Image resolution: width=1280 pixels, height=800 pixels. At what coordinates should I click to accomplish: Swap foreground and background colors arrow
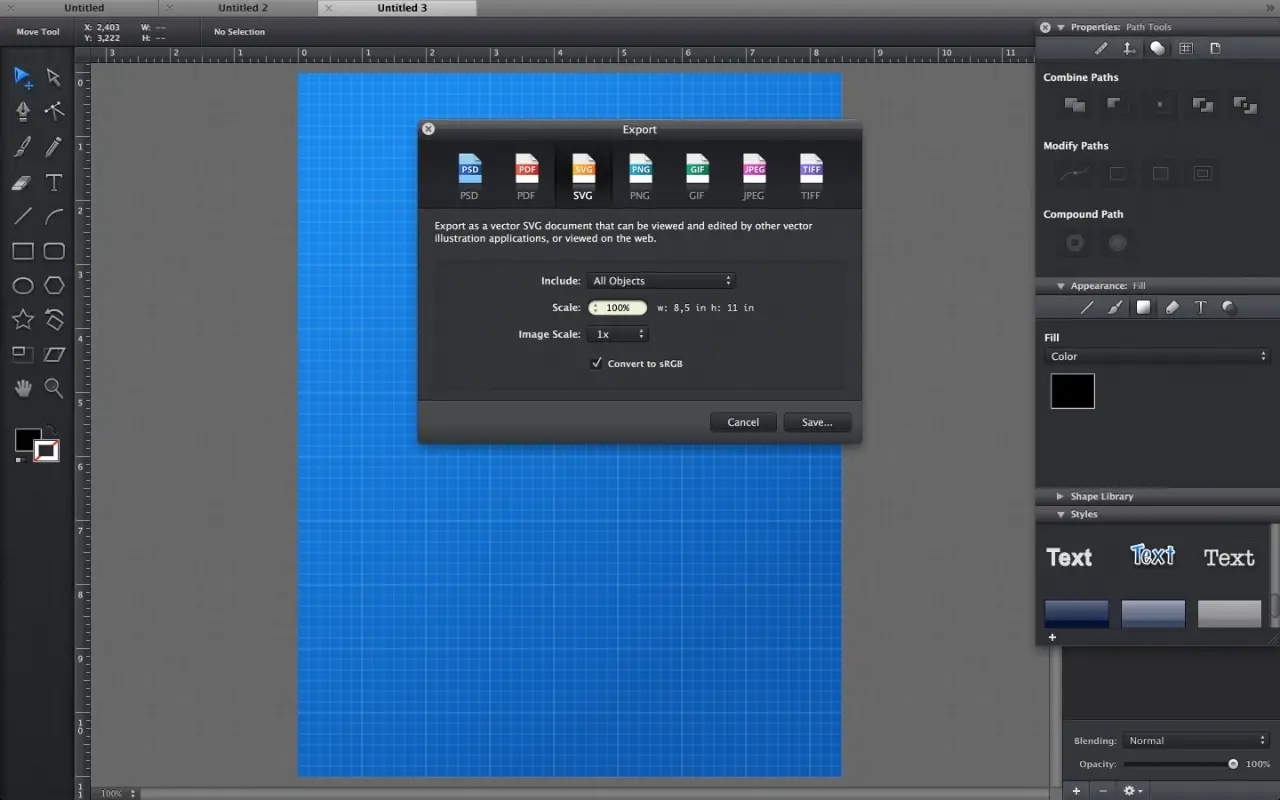[x=52, y=429]
